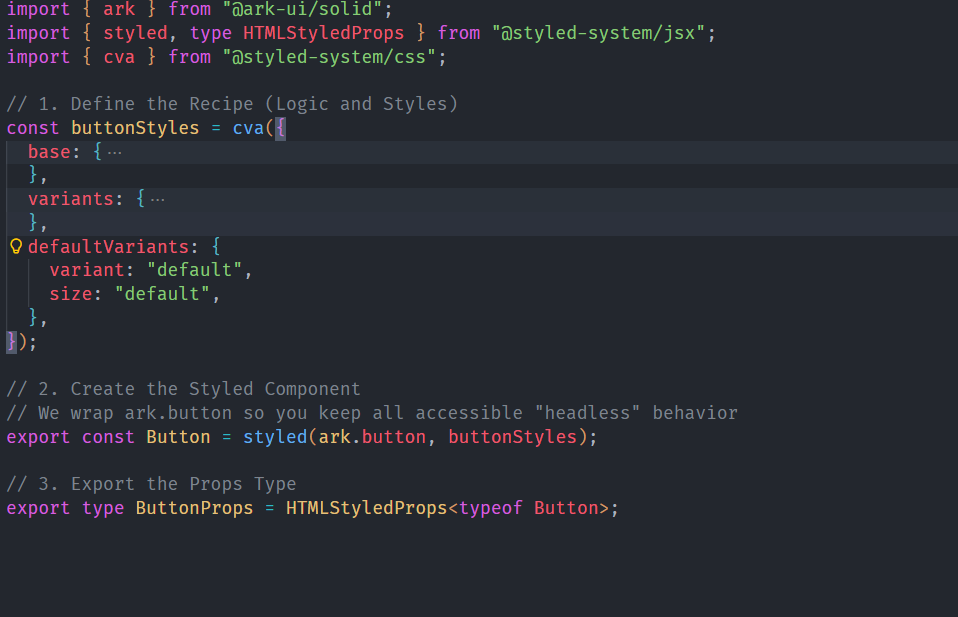Click the "@styled-system/css" import path
This screenshot has width=958, height=617.
click(x=329, y=57)
